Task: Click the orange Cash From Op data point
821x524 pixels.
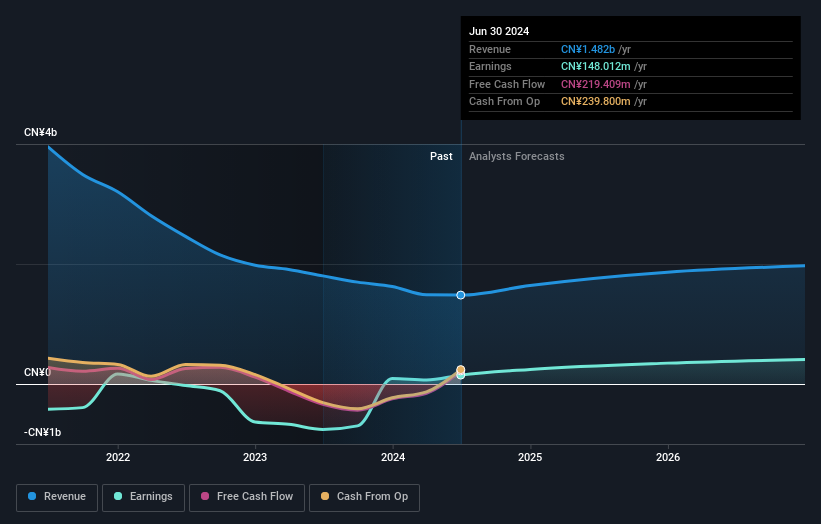Action: point(461,370)
